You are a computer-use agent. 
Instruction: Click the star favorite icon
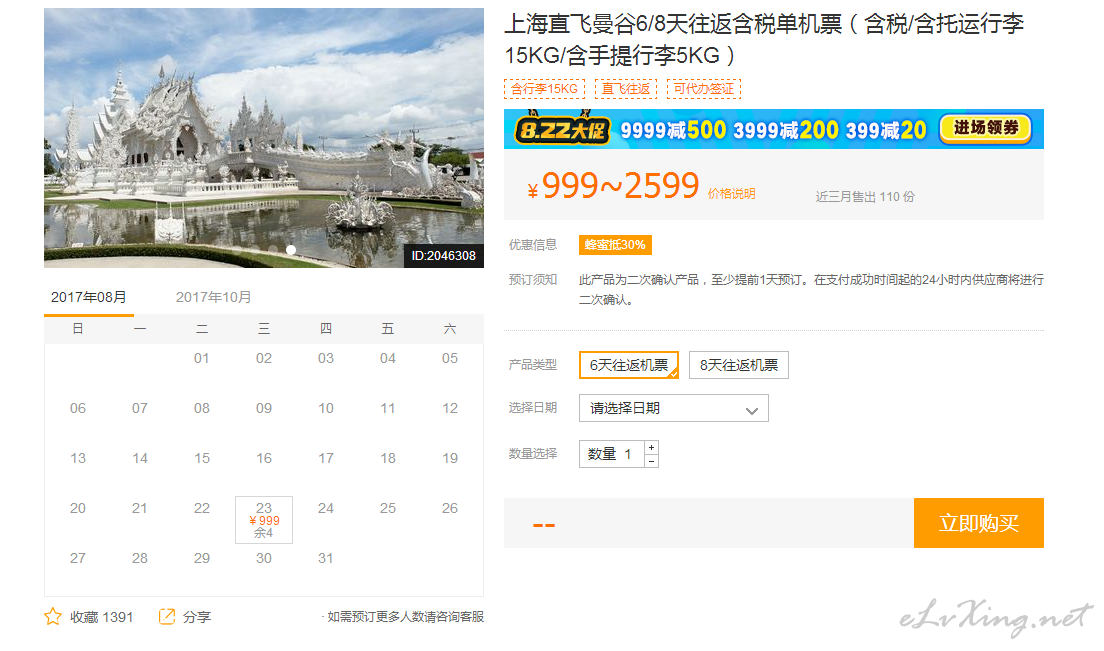53,617
